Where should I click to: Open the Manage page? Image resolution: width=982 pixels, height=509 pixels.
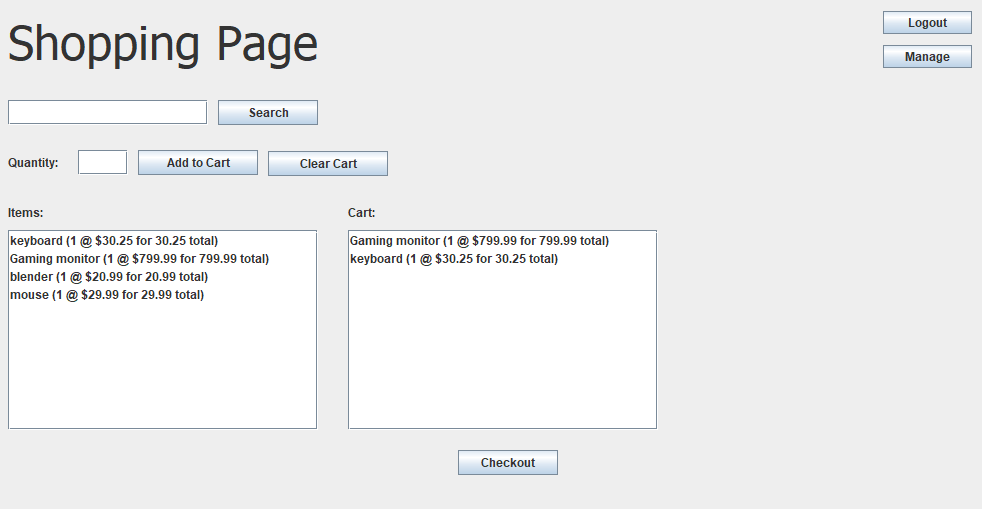pyautogui.click(x=927, y=57)
